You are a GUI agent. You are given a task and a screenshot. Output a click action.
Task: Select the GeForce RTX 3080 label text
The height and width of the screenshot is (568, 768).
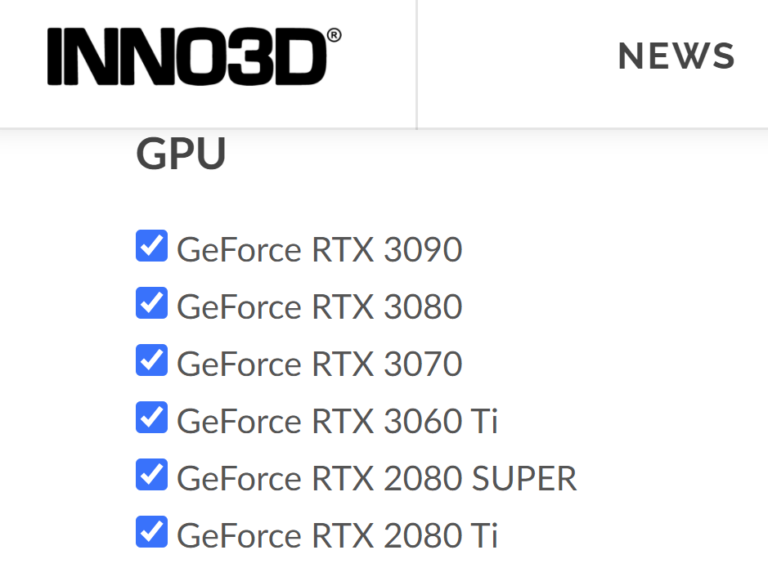click(319, 306)
